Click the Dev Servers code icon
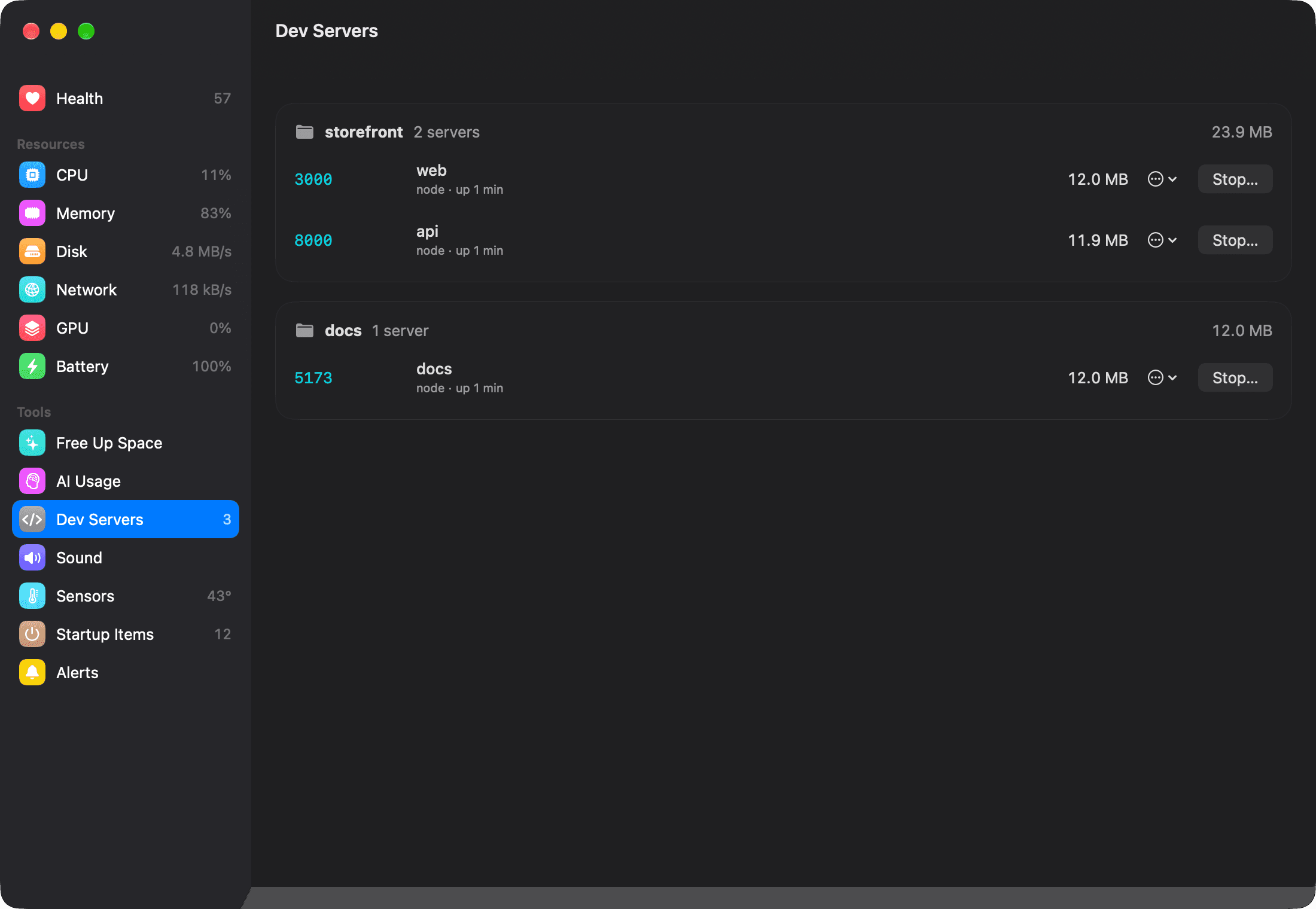Screen dimensions: 1316x909 (32, 519)
